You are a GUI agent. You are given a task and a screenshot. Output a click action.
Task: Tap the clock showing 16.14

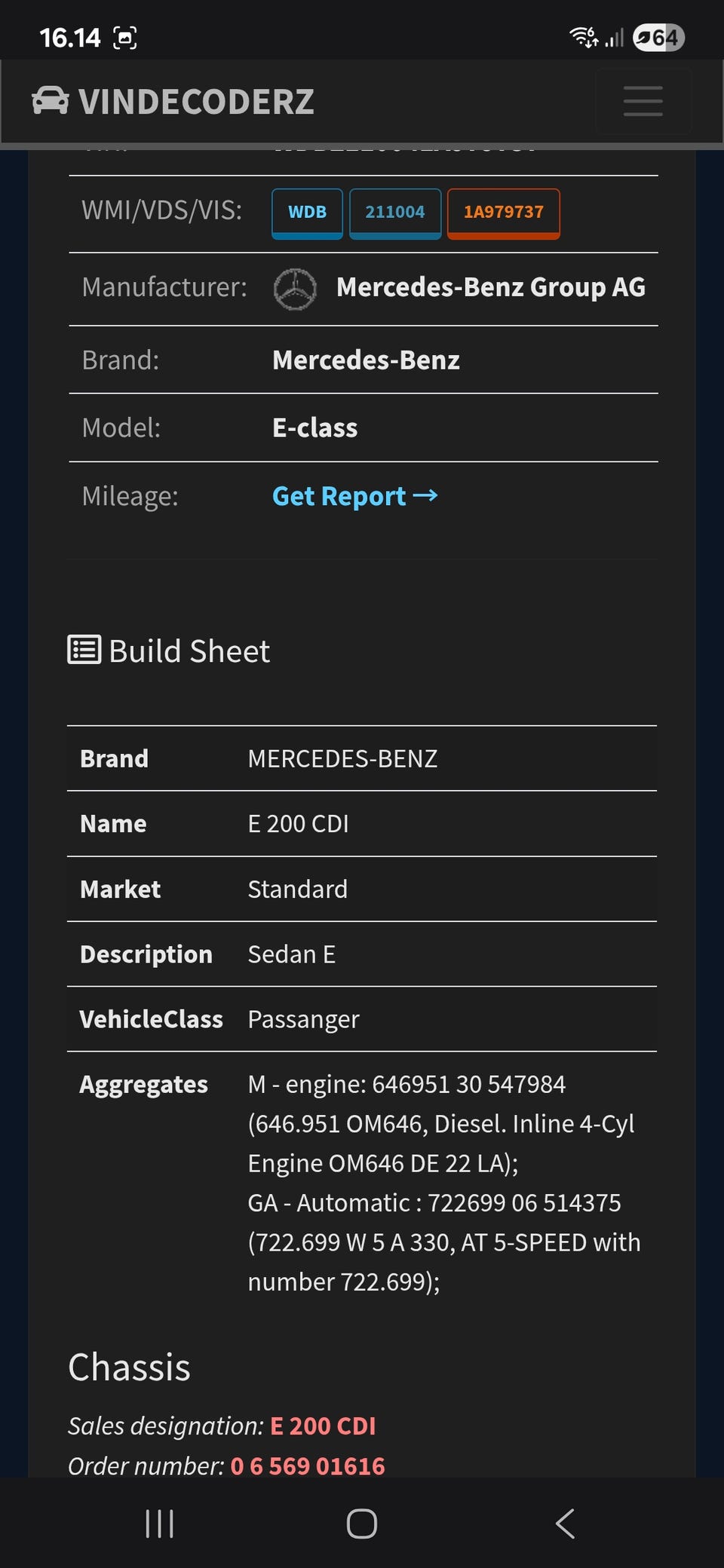click(69, 38)
